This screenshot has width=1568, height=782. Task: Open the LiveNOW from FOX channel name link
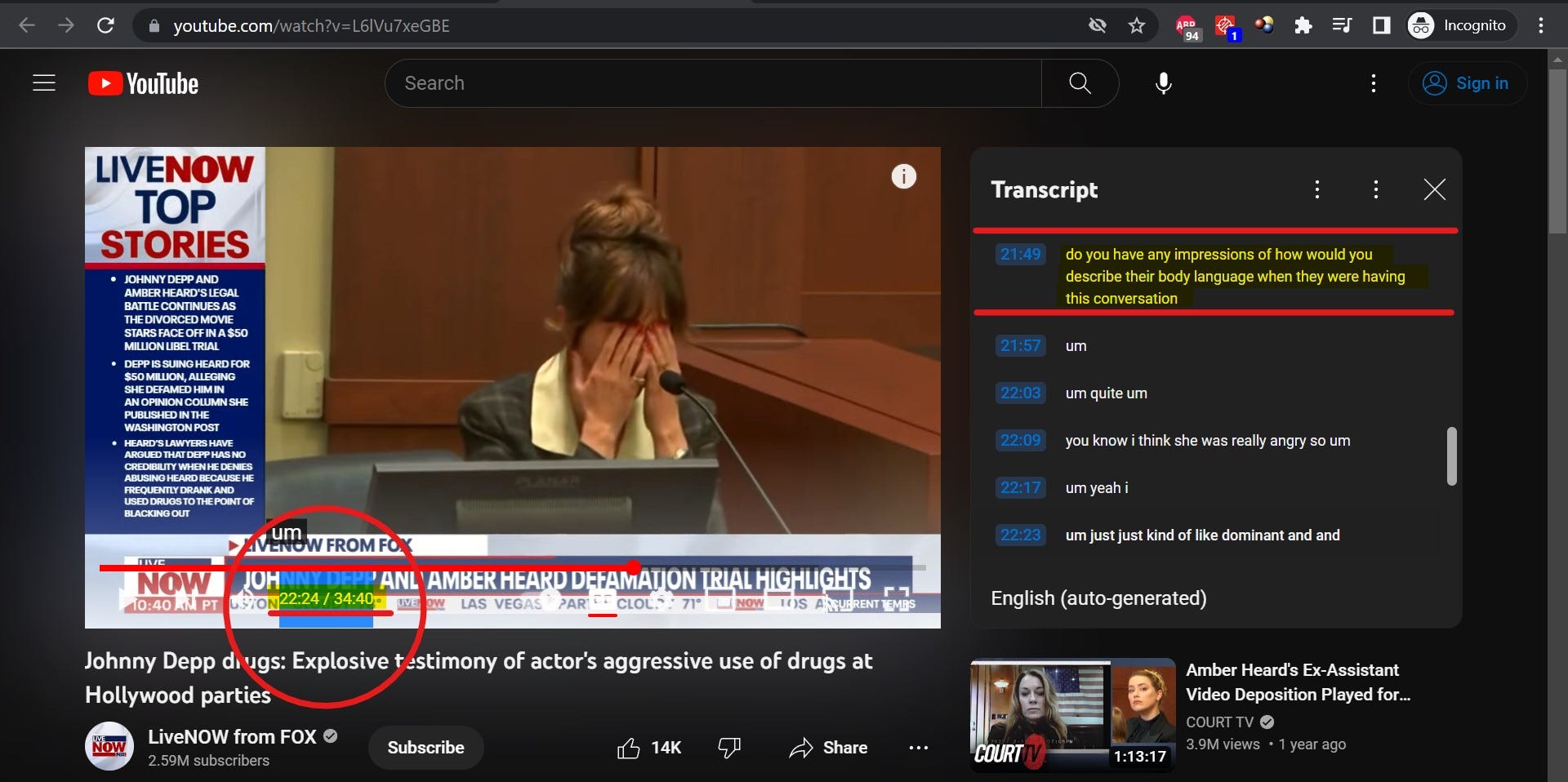point(232,736)
